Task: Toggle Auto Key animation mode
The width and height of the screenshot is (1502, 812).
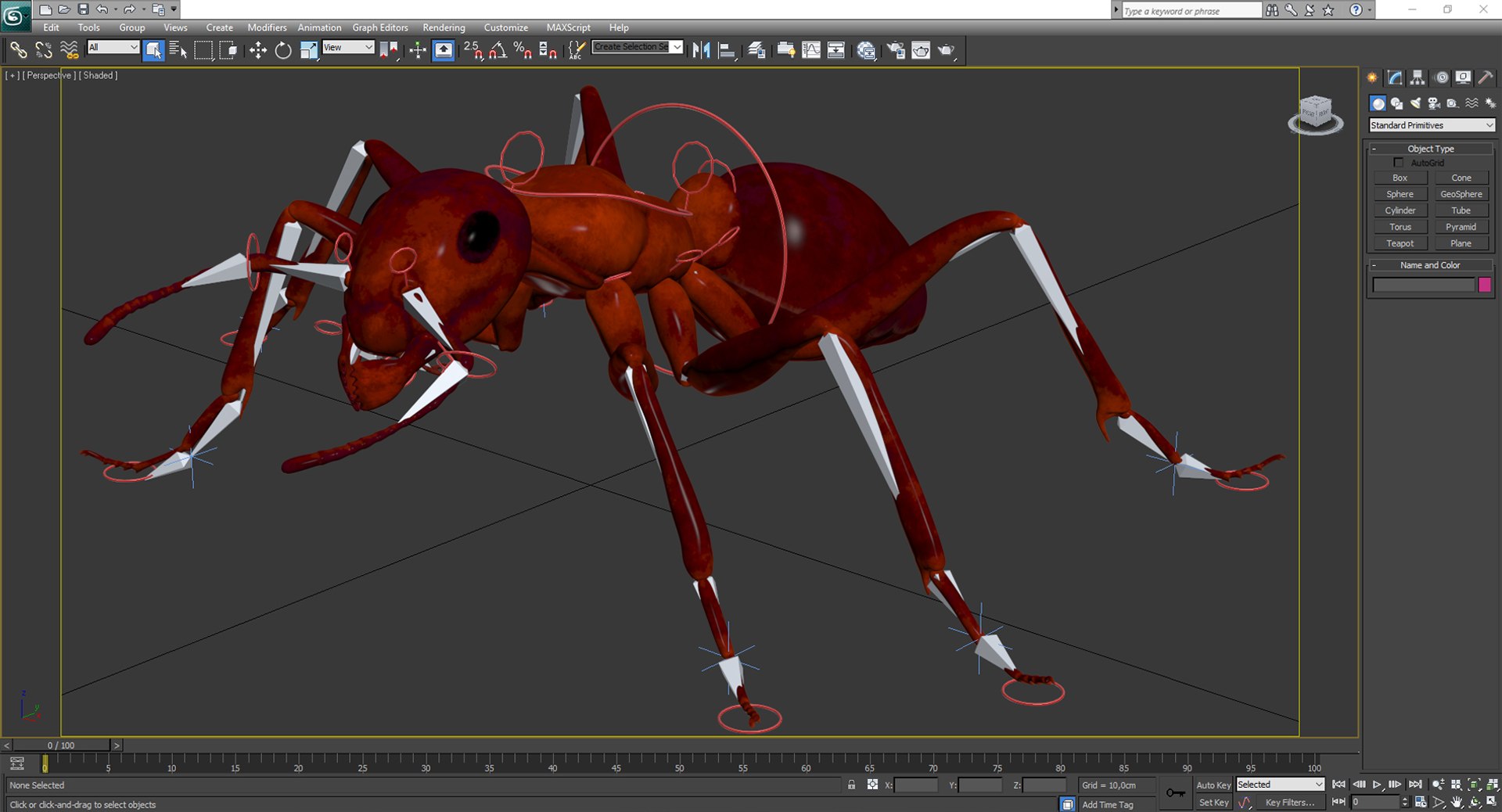Action: tap(1213, 785)
